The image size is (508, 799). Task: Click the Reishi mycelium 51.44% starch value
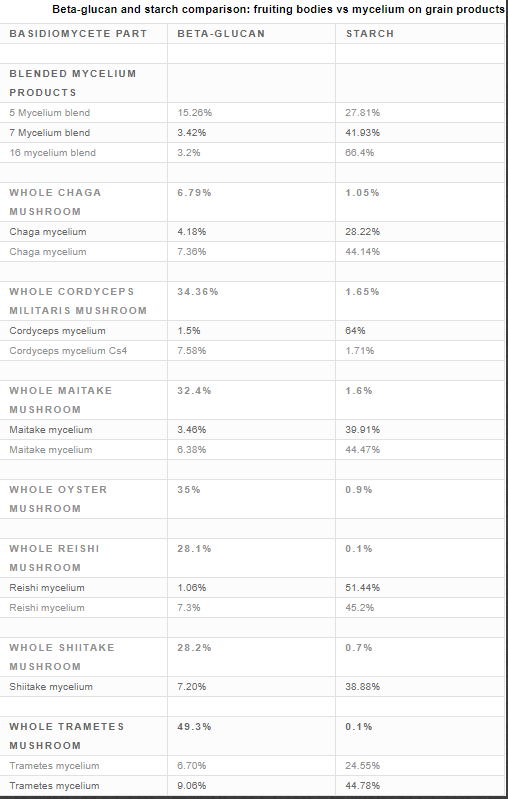pyautogui.click(x=362, y=588)
